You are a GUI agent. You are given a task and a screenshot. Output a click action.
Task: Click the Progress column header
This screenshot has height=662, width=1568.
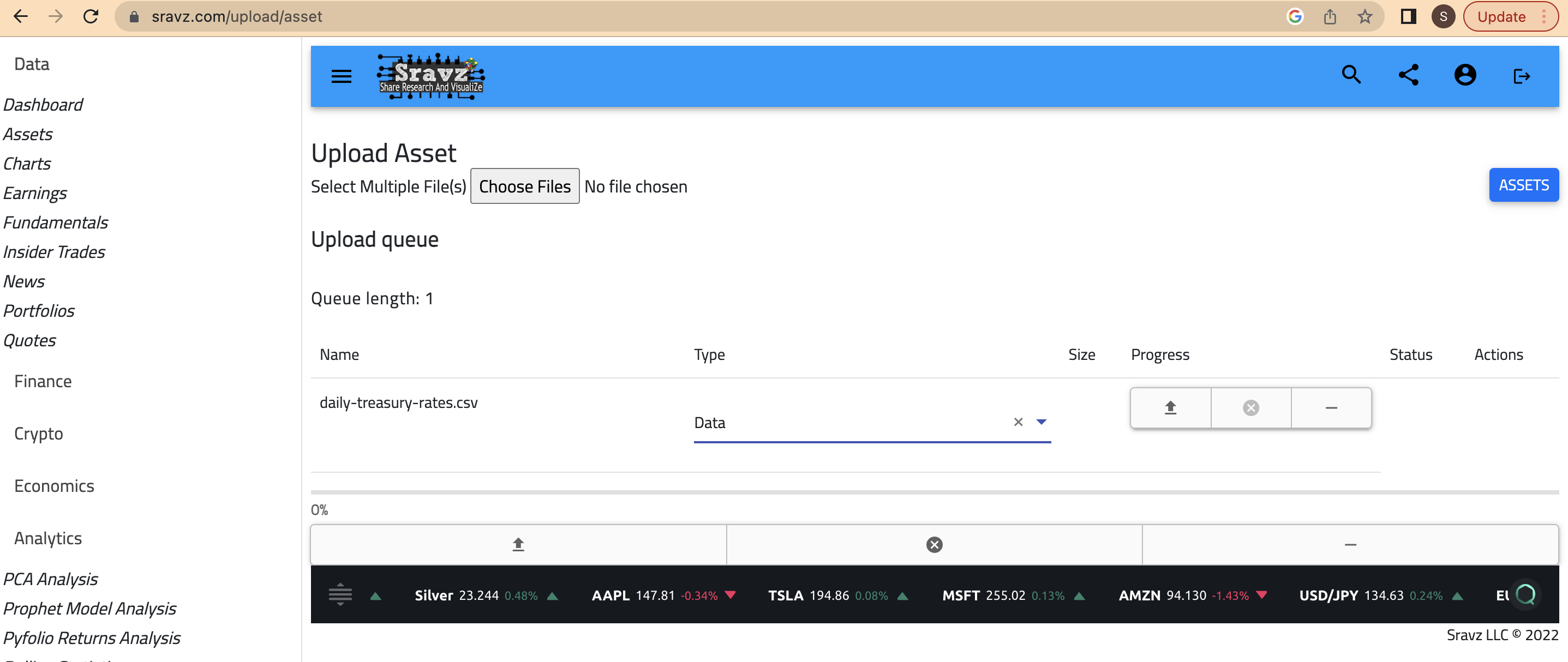click(1159, 355)
